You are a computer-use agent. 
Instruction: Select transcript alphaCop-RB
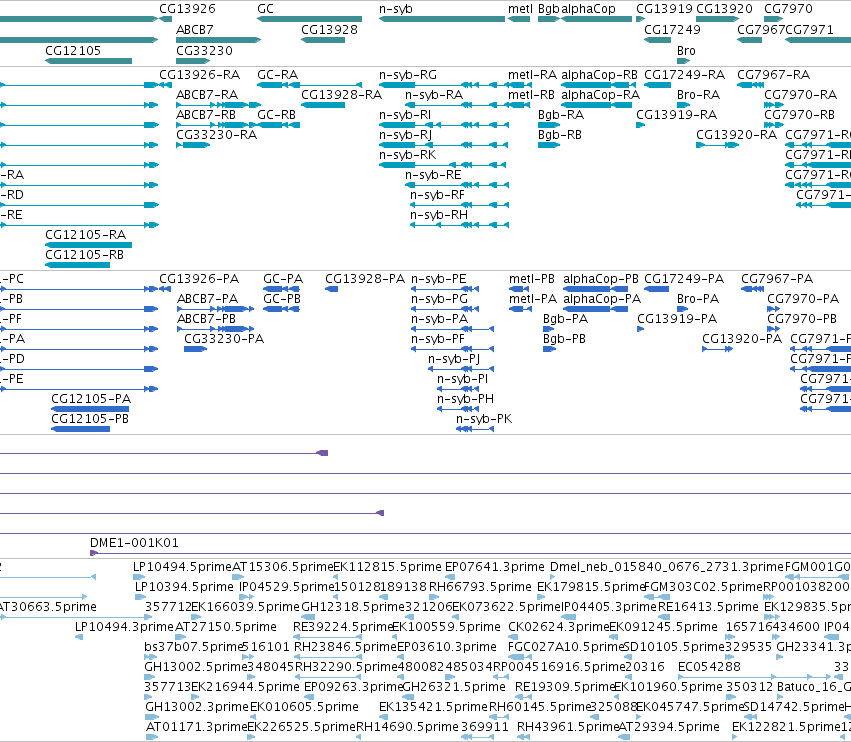click(x=599, y=74)
